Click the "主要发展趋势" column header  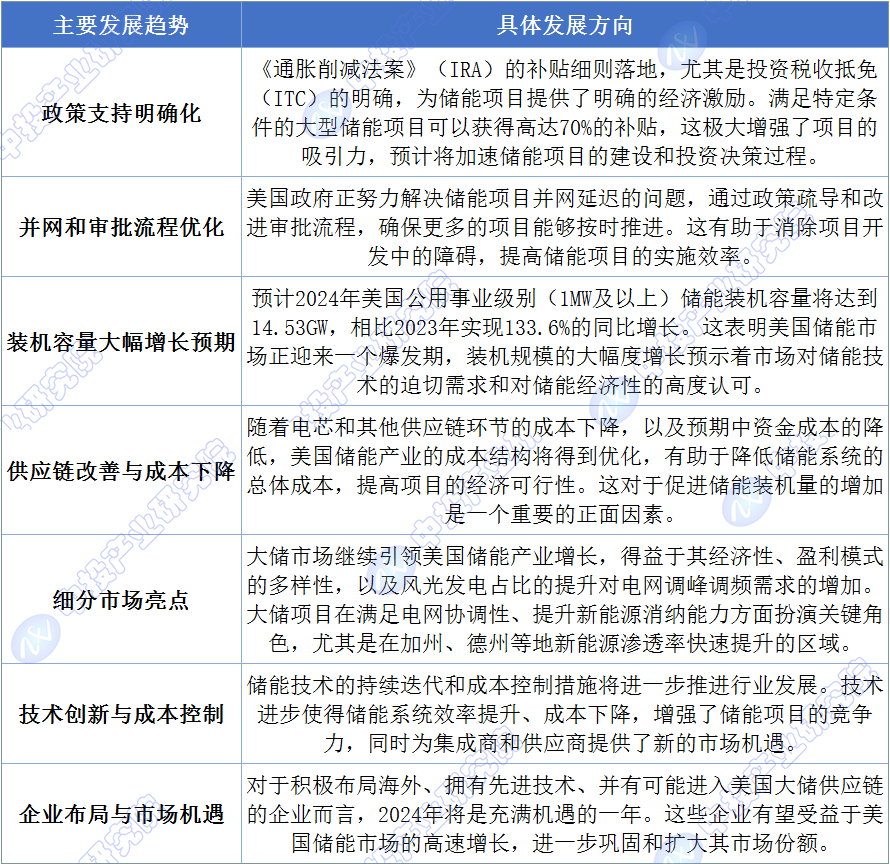[x=120, y=25]
